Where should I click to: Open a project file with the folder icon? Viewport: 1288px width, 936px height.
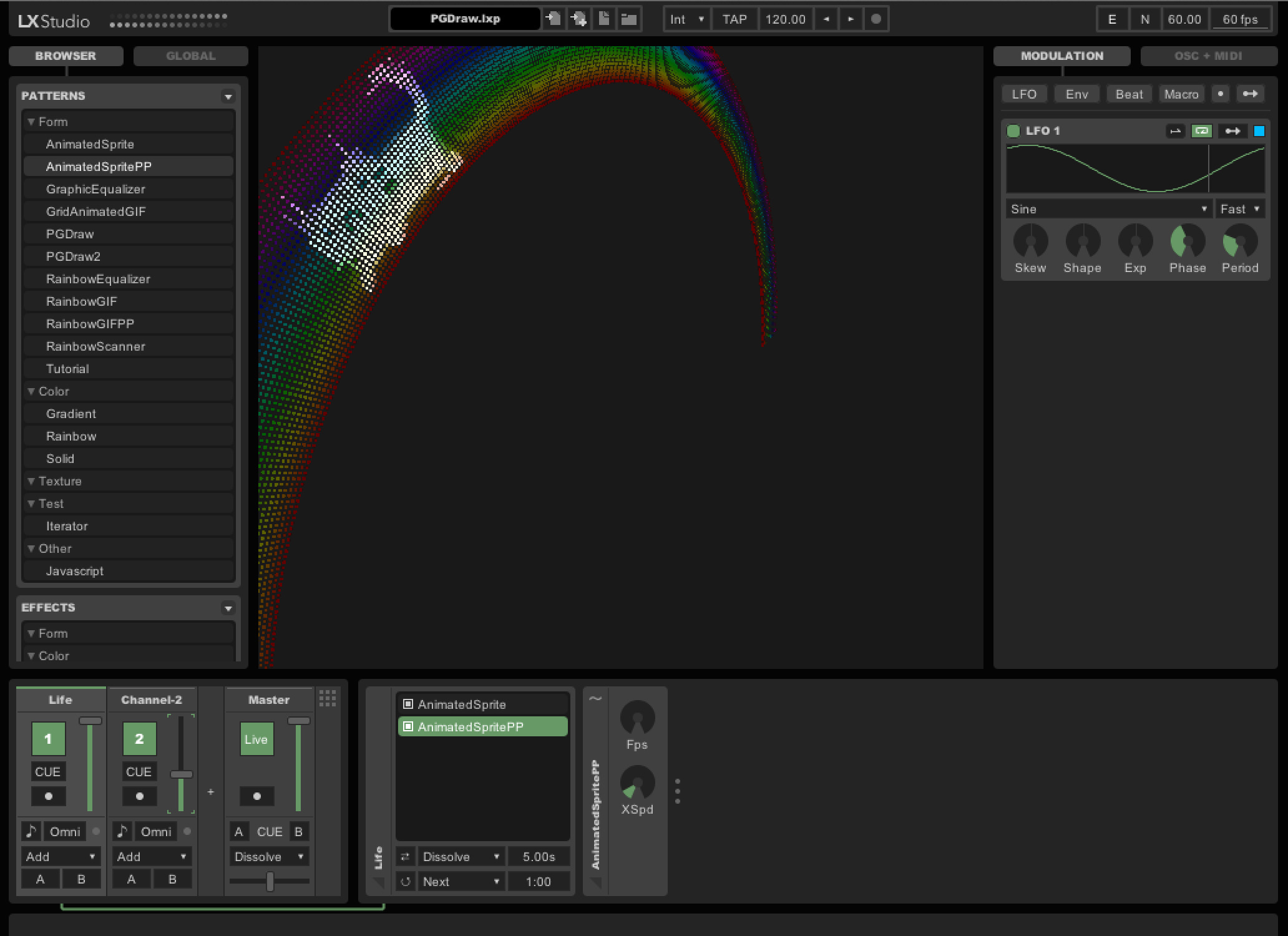pos(629,19)
